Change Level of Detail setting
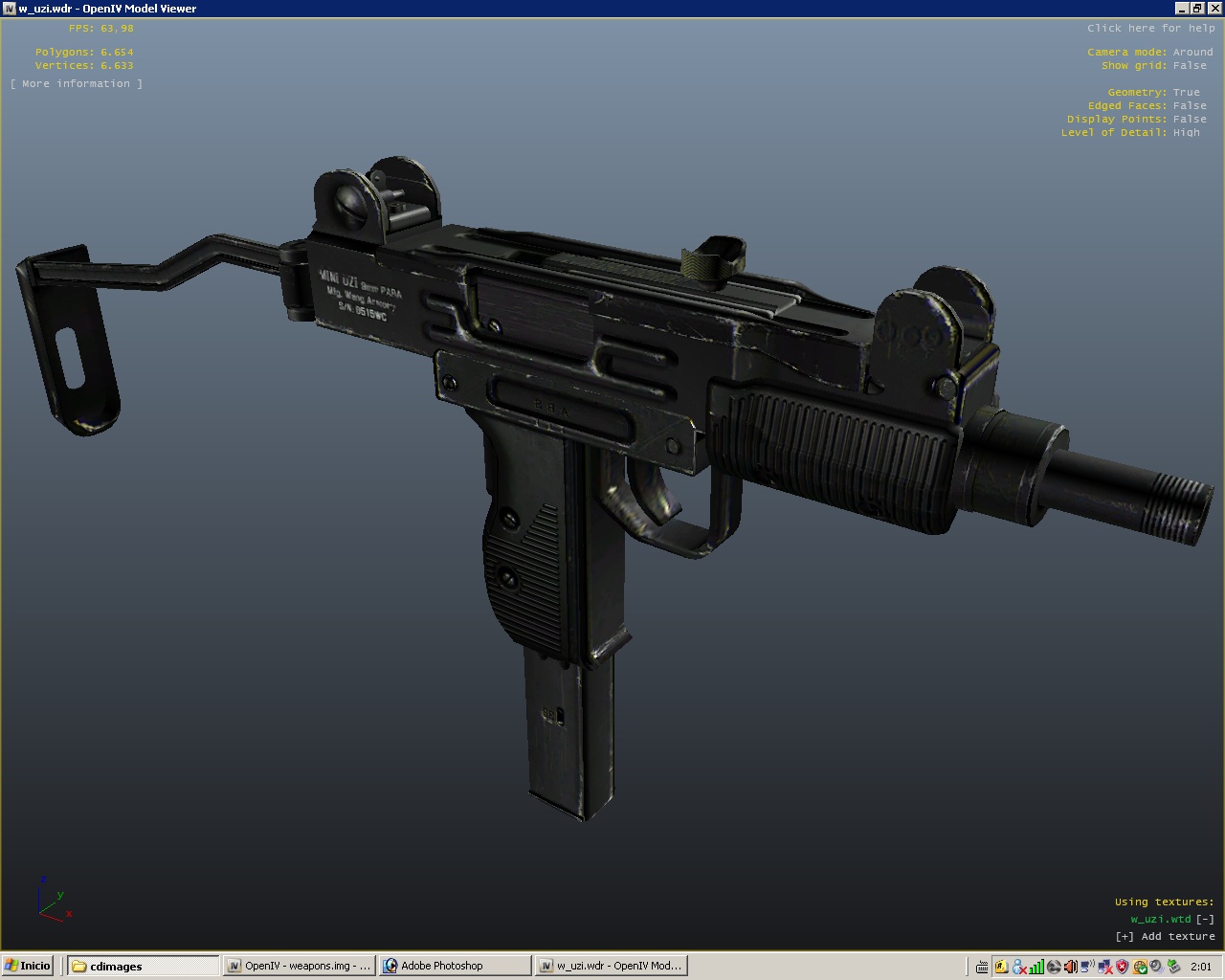The image size is (1225, 980). (1130, 133)
